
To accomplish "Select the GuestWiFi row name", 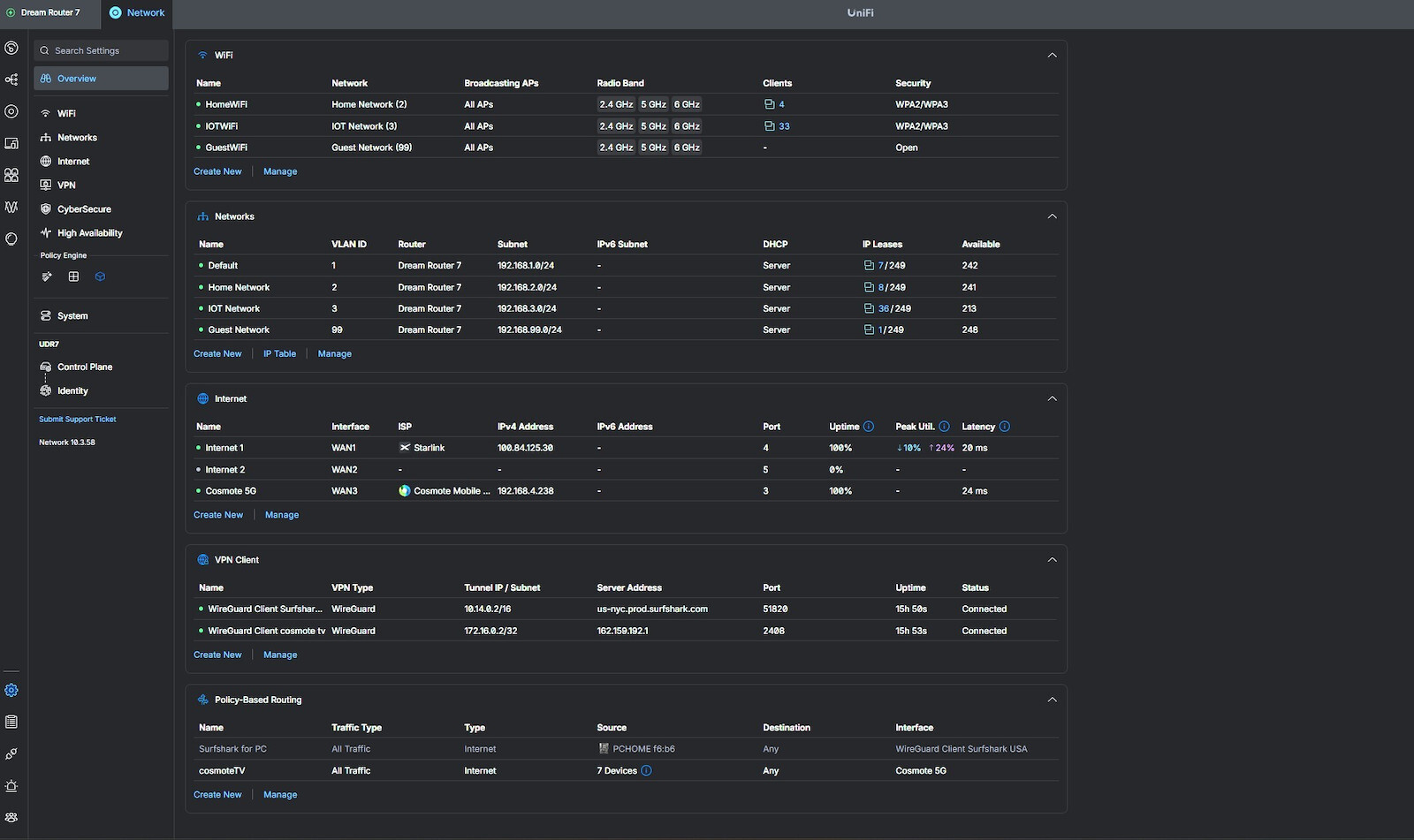I will [x=226, y=148].
